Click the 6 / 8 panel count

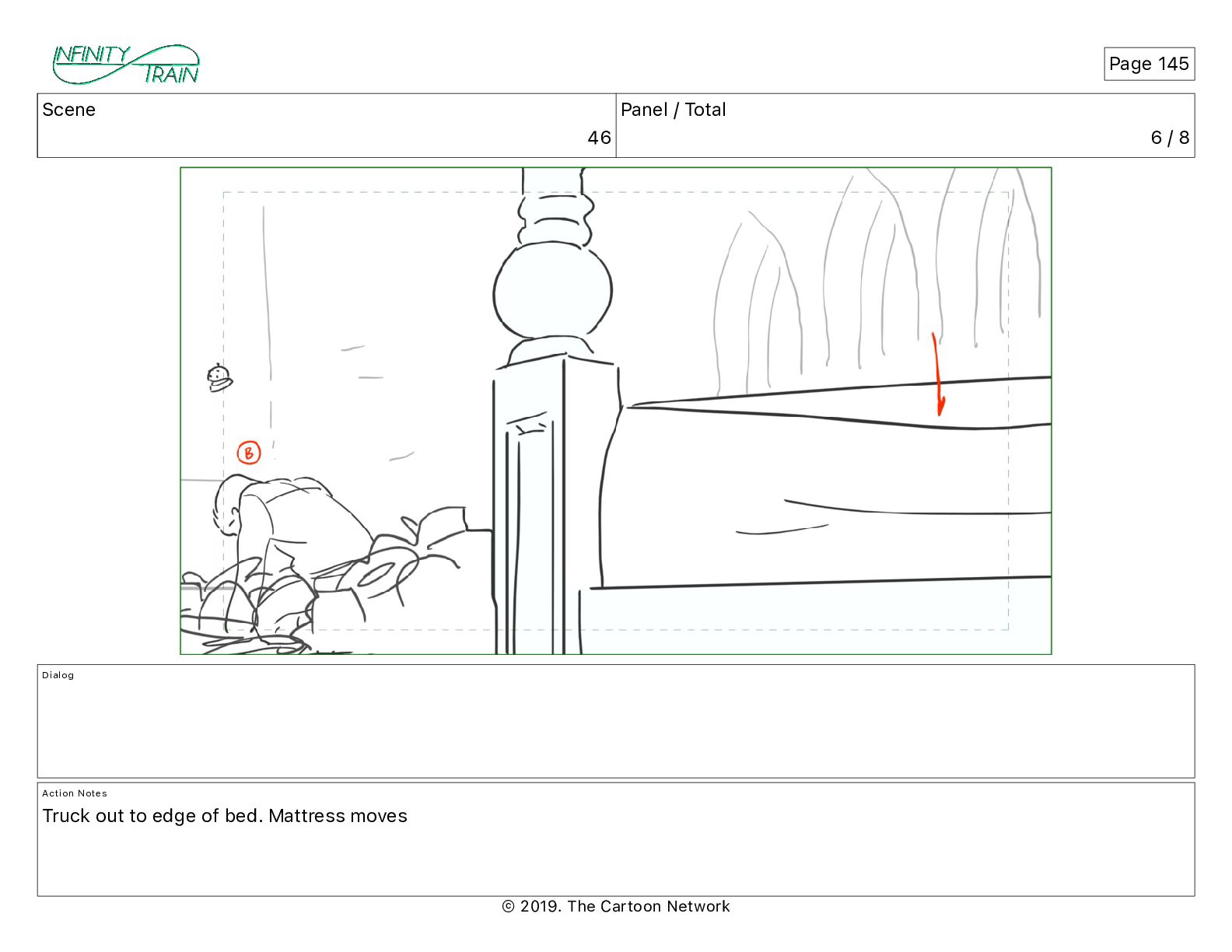pos(1170,138)
